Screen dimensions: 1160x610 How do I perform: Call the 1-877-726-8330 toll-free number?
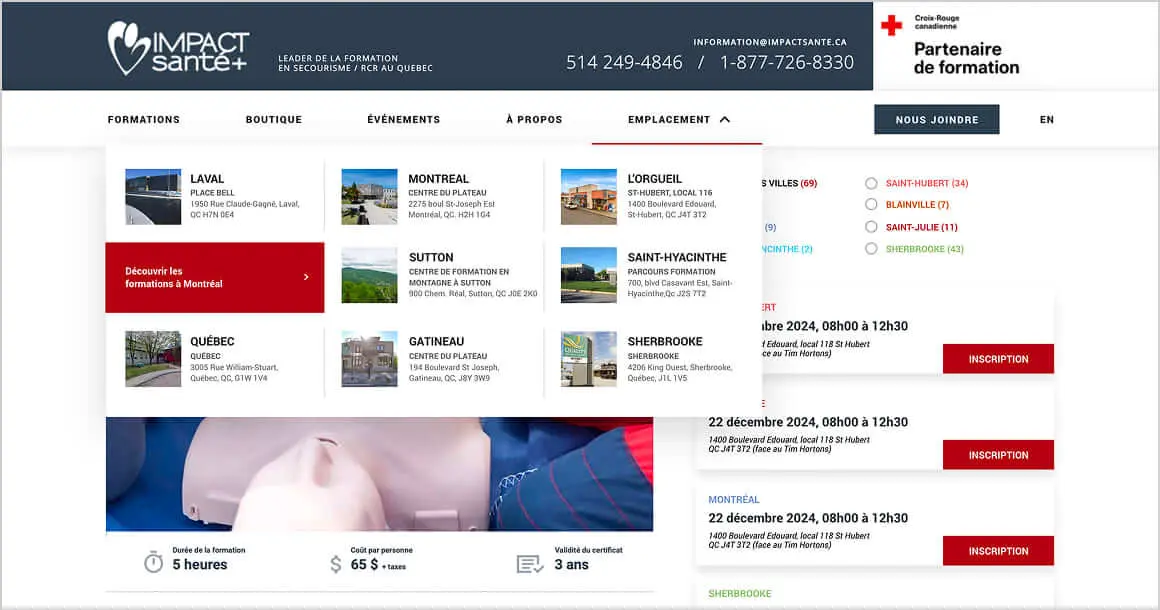click(x=786, y=62)
